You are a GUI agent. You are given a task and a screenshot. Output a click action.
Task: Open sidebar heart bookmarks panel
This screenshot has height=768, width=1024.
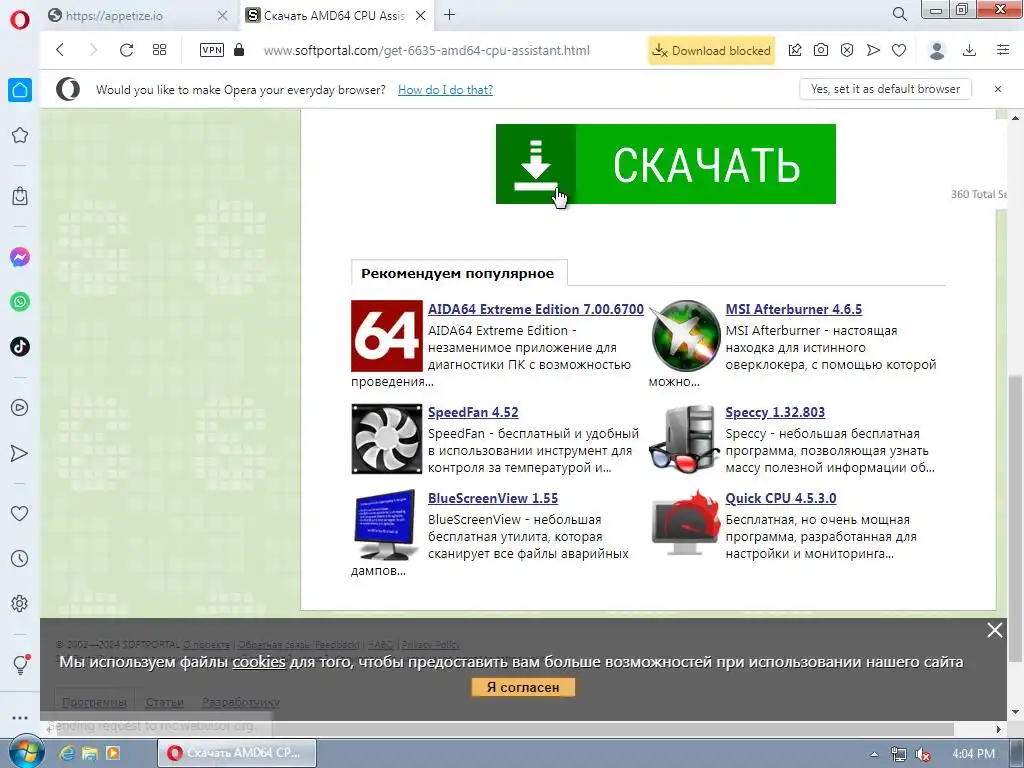click(x=20, y=514)
